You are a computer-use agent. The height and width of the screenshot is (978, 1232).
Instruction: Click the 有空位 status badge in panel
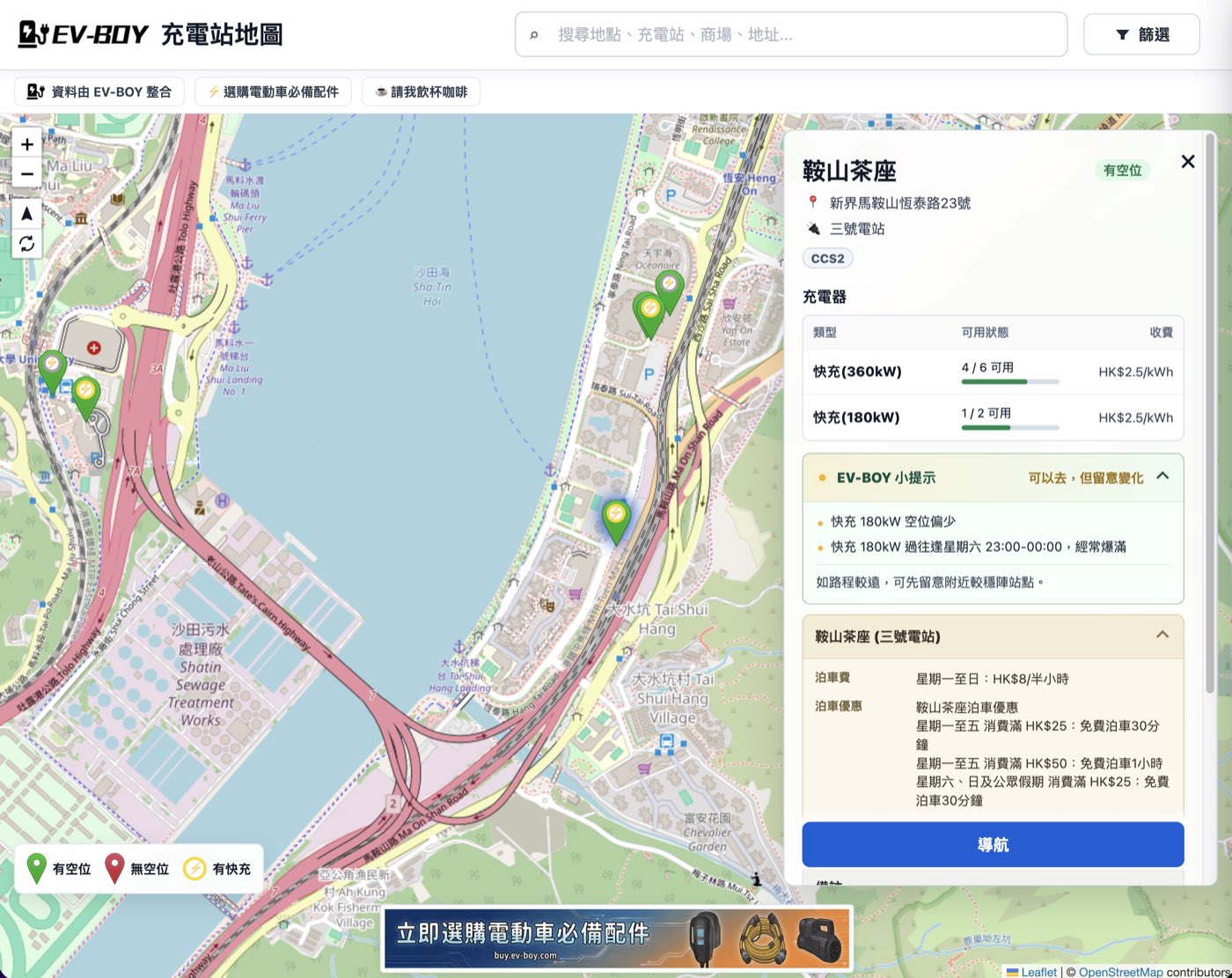click(x=1122, y=170)
